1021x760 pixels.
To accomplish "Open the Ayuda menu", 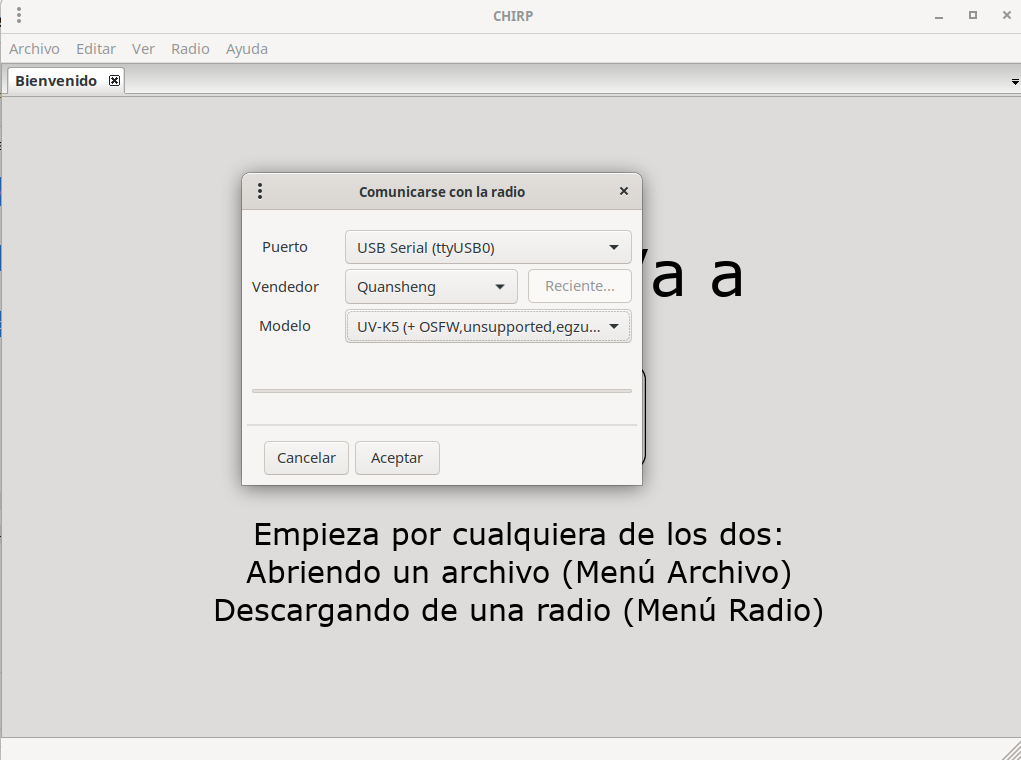I will pos(246,49).
